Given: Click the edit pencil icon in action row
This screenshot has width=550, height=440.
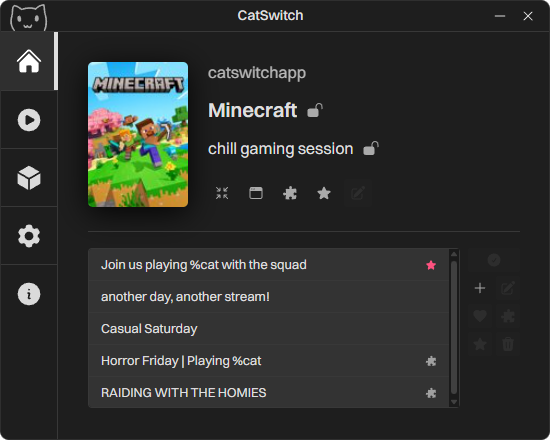Looking at the screenshot, I should [x=358, y=193].
